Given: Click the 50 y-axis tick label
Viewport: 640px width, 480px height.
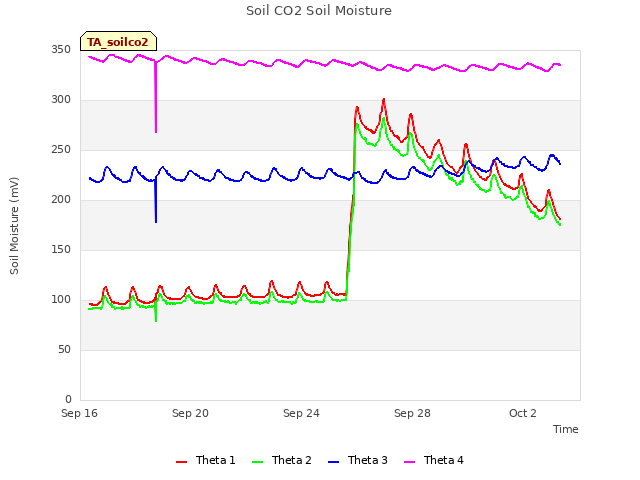Looking at the screenshot, I should 64,350.
